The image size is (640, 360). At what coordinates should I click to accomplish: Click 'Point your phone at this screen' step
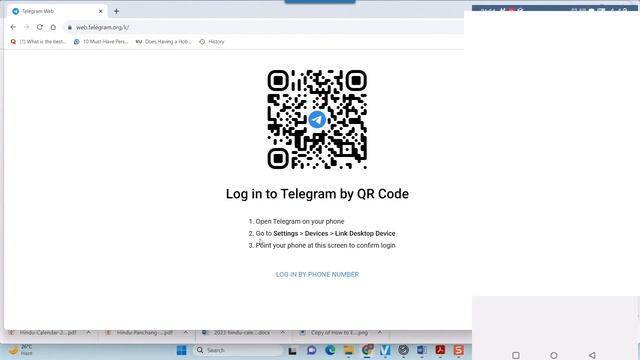(x=325, y=245)
